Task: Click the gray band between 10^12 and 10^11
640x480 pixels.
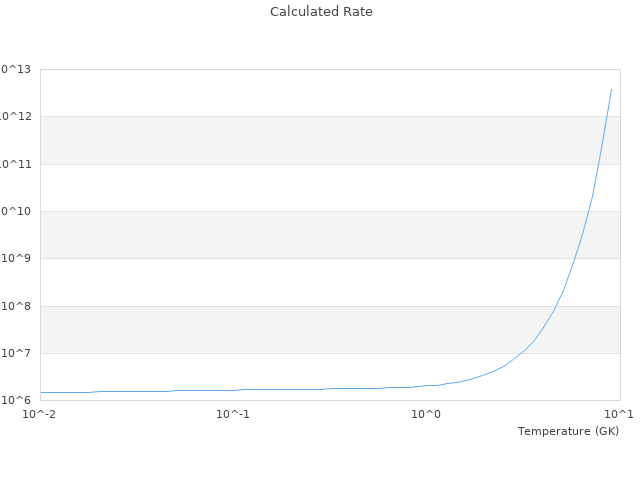Action: click(x=330, y=140)
